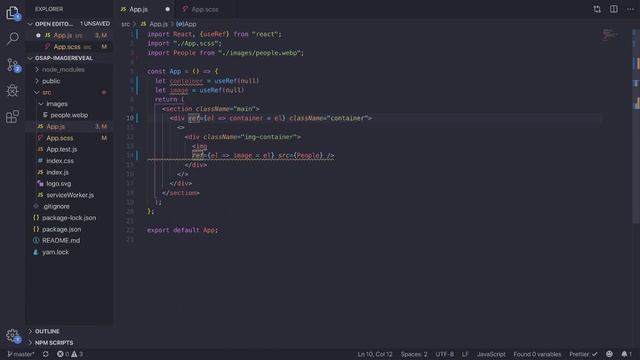Open the Run and Debug view

pos(13,91)
